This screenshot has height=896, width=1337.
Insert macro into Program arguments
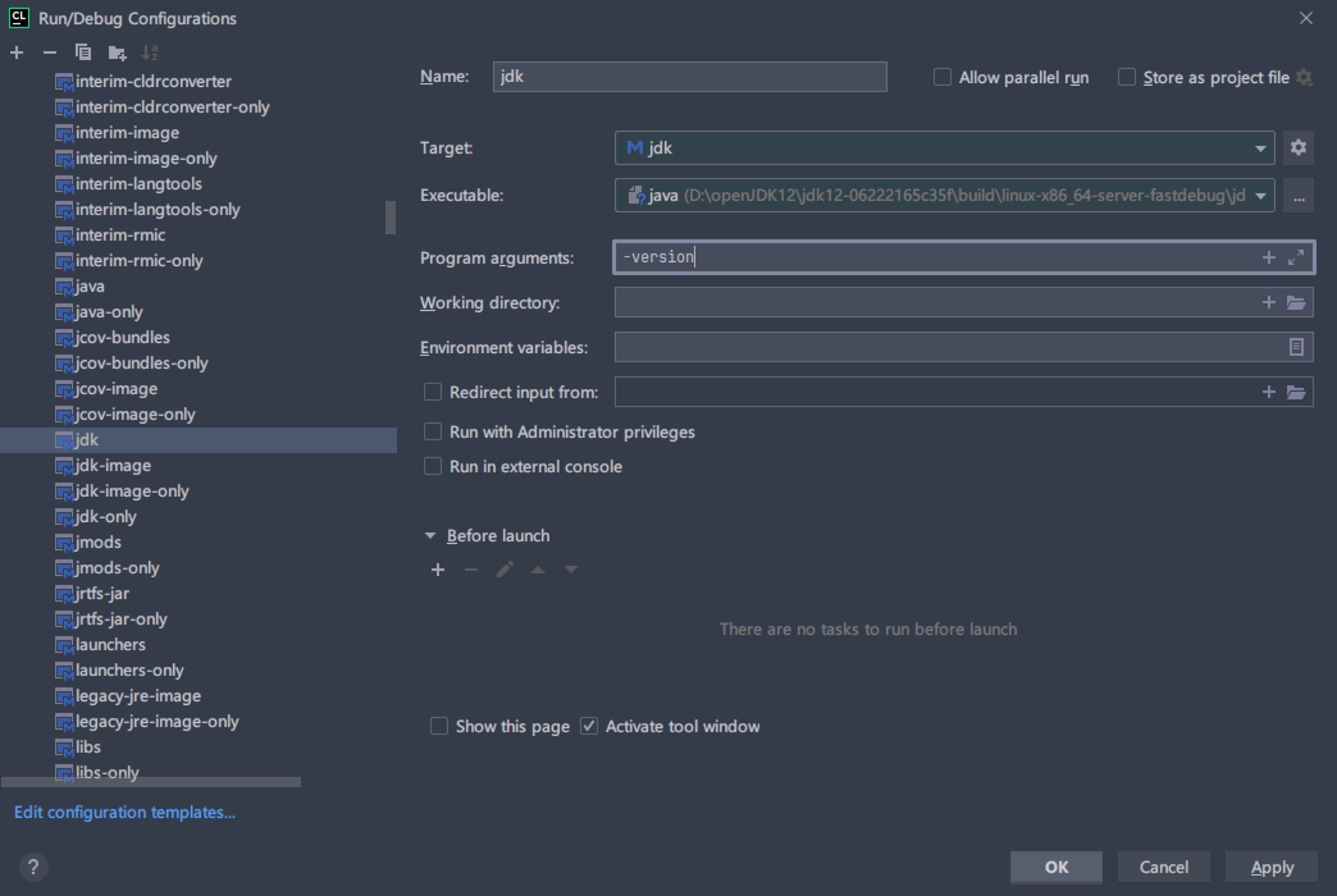pos(1269,257)
